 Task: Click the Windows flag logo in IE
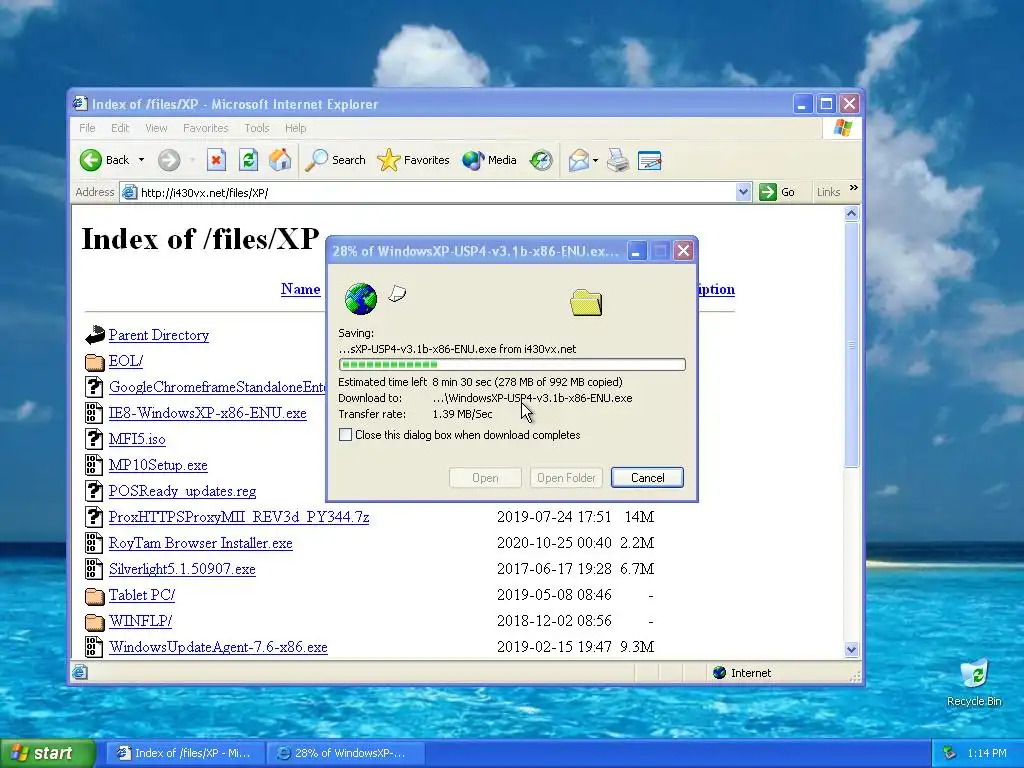click(842, 128)
